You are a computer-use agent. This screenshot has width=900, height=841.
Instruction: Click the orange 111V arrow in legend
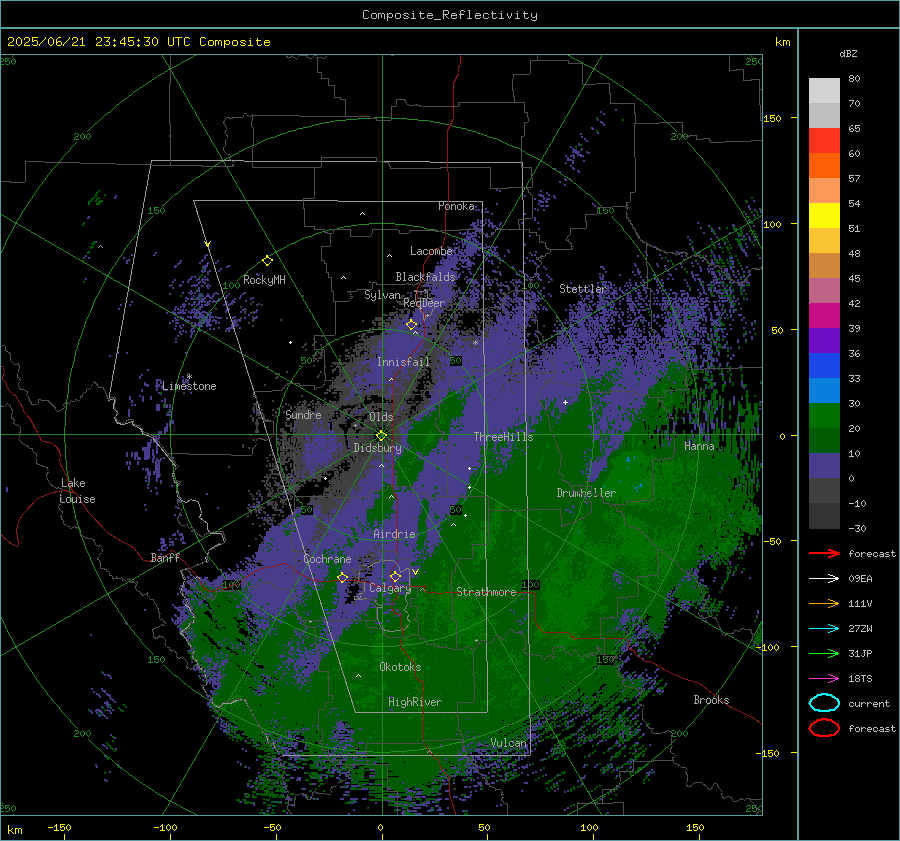tap(824, 603)
